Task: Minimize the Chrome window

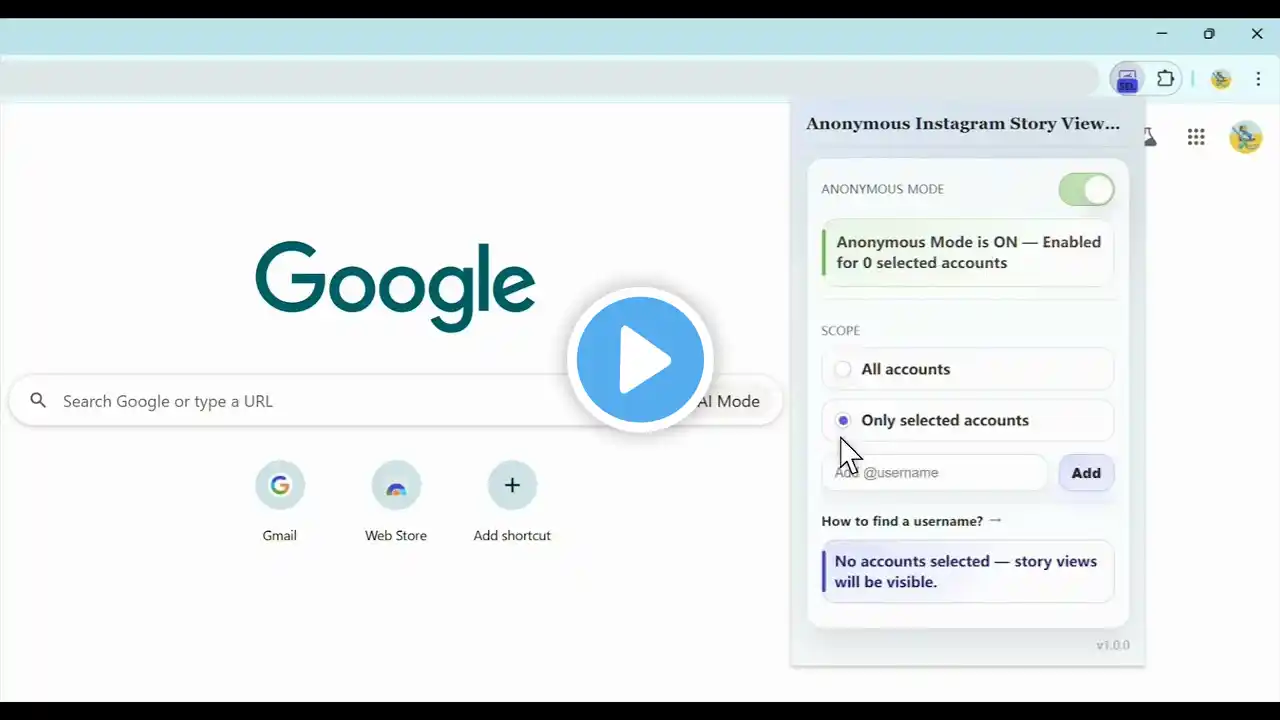Action: point(1162,34)
